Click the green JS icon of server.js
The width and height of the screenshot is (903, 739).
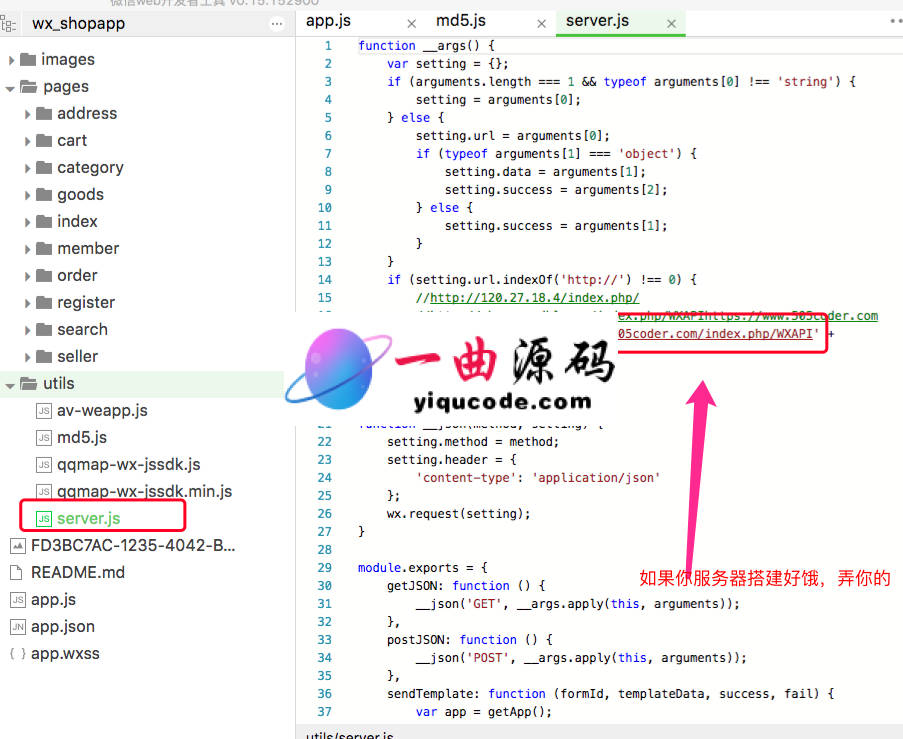44,519
